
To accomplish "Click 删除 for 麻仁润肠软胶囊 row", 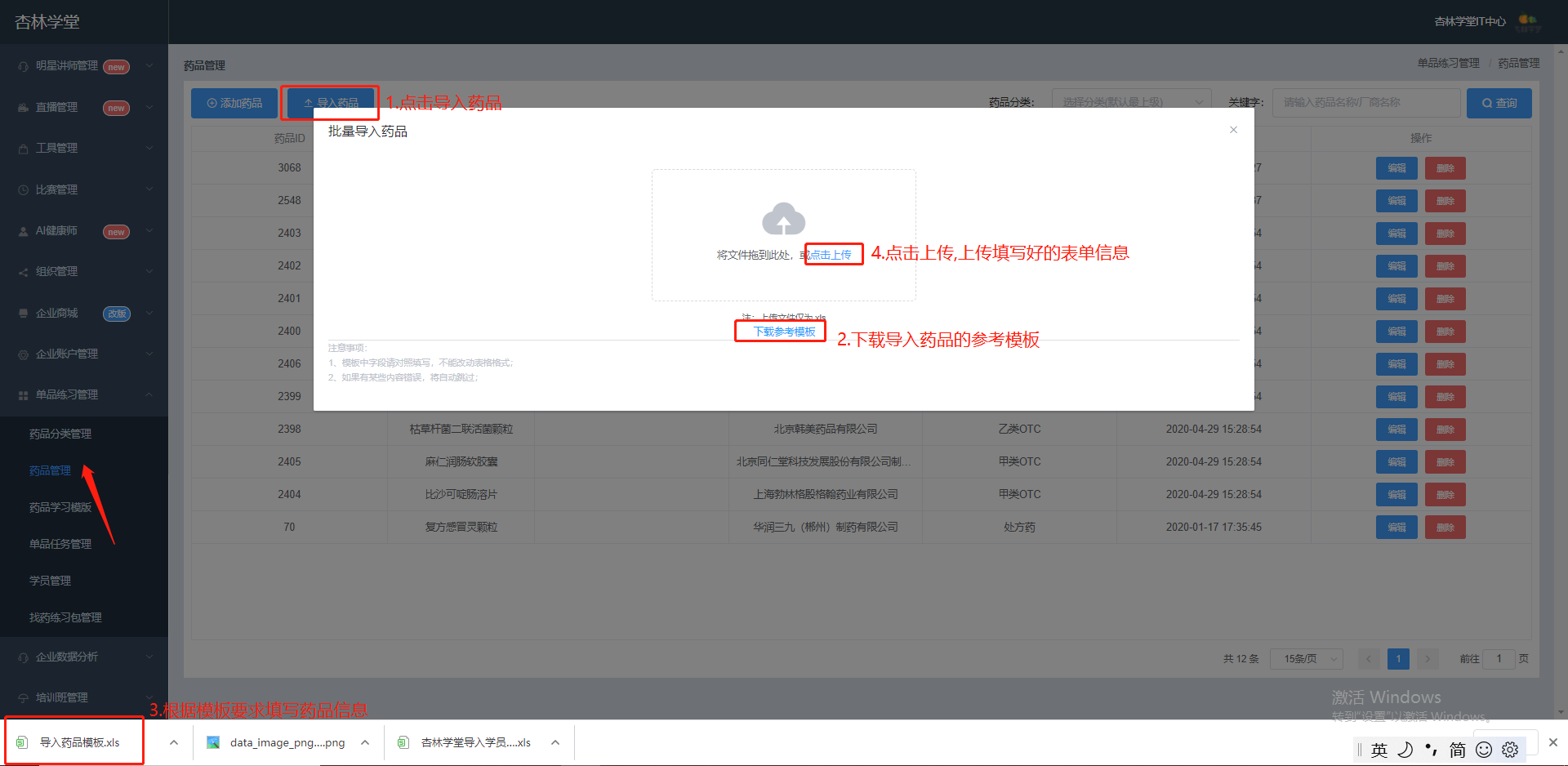I will click(1445, 462).
